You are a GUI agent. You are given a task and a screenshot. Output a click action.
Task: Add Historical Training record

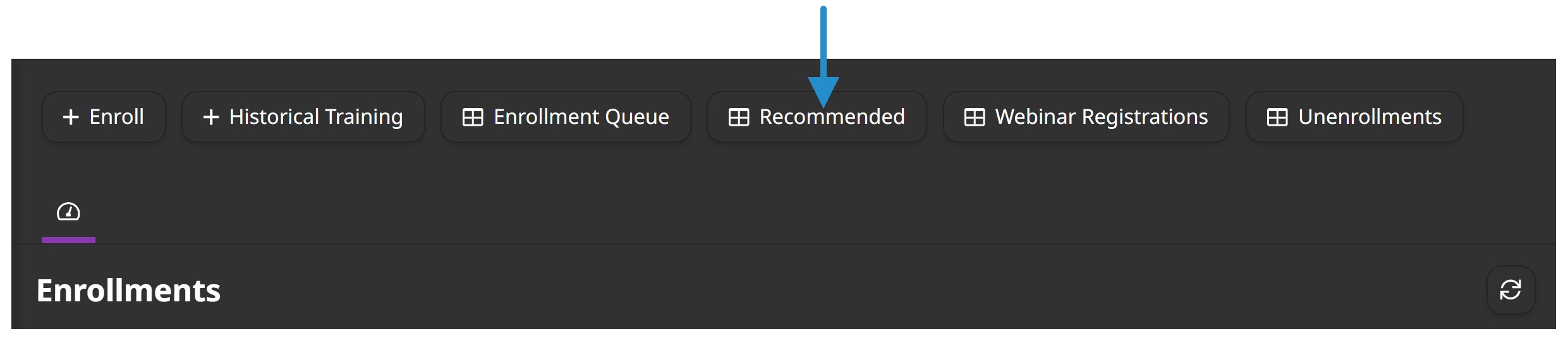(303, 117)
